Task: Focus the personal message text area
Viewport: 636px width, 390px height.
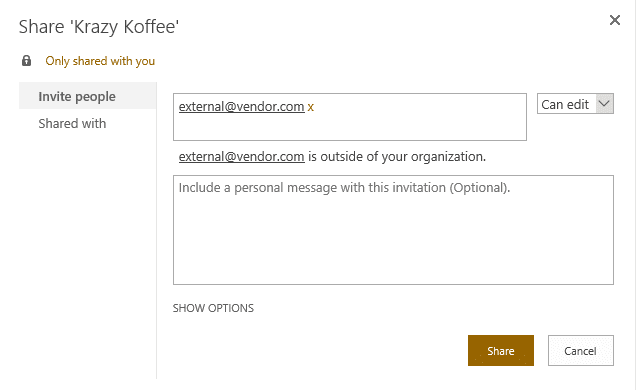Action: [x=393, y=230]
